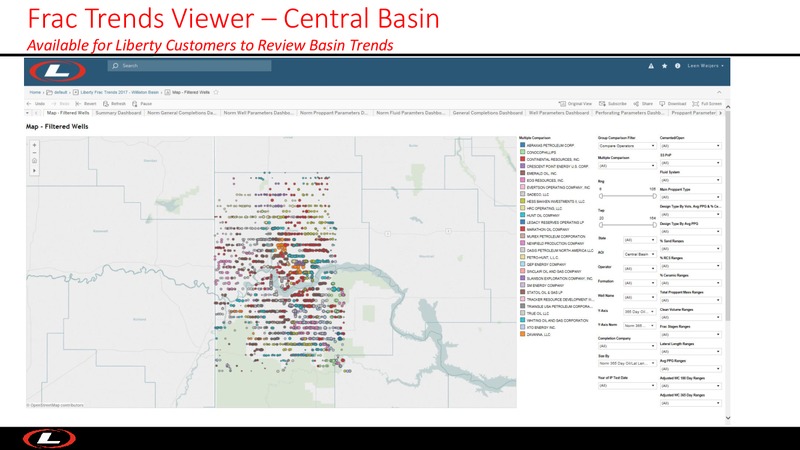
Task: Click Whiting Oil and Gas legend entry
Action: (557, 320)
